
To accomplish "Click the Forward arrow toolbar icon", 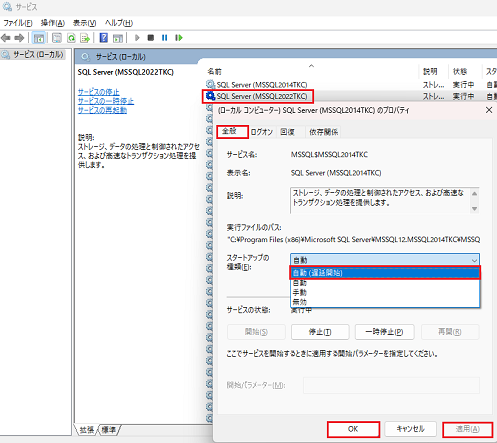I will [x=19, y=38].
